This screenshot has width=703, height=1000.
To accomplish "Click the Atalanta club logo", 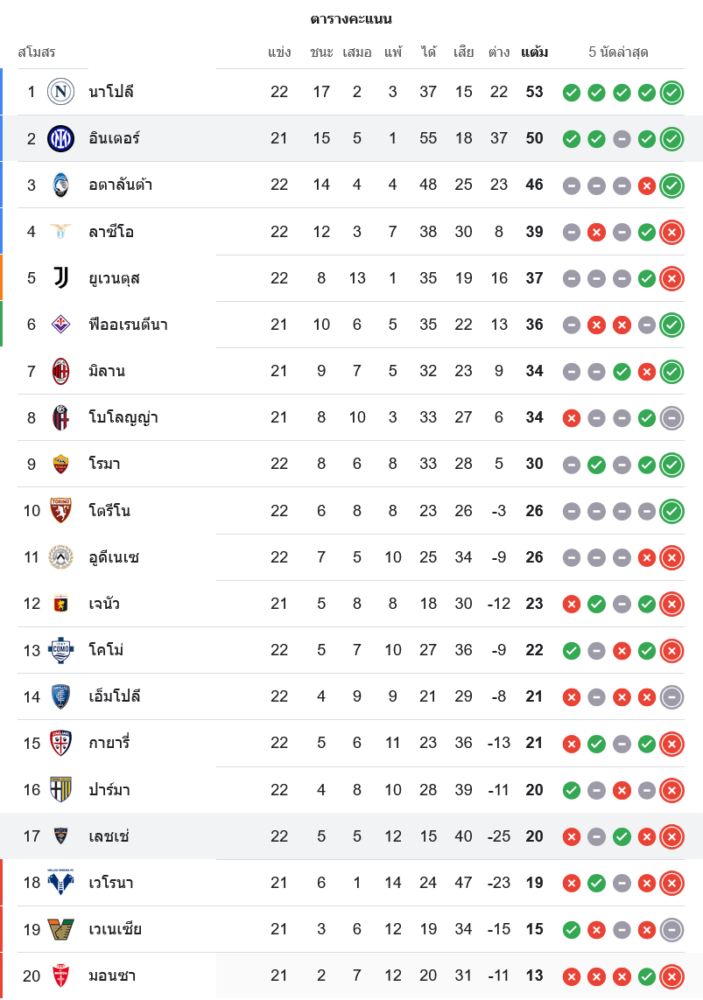I will 61,185.
